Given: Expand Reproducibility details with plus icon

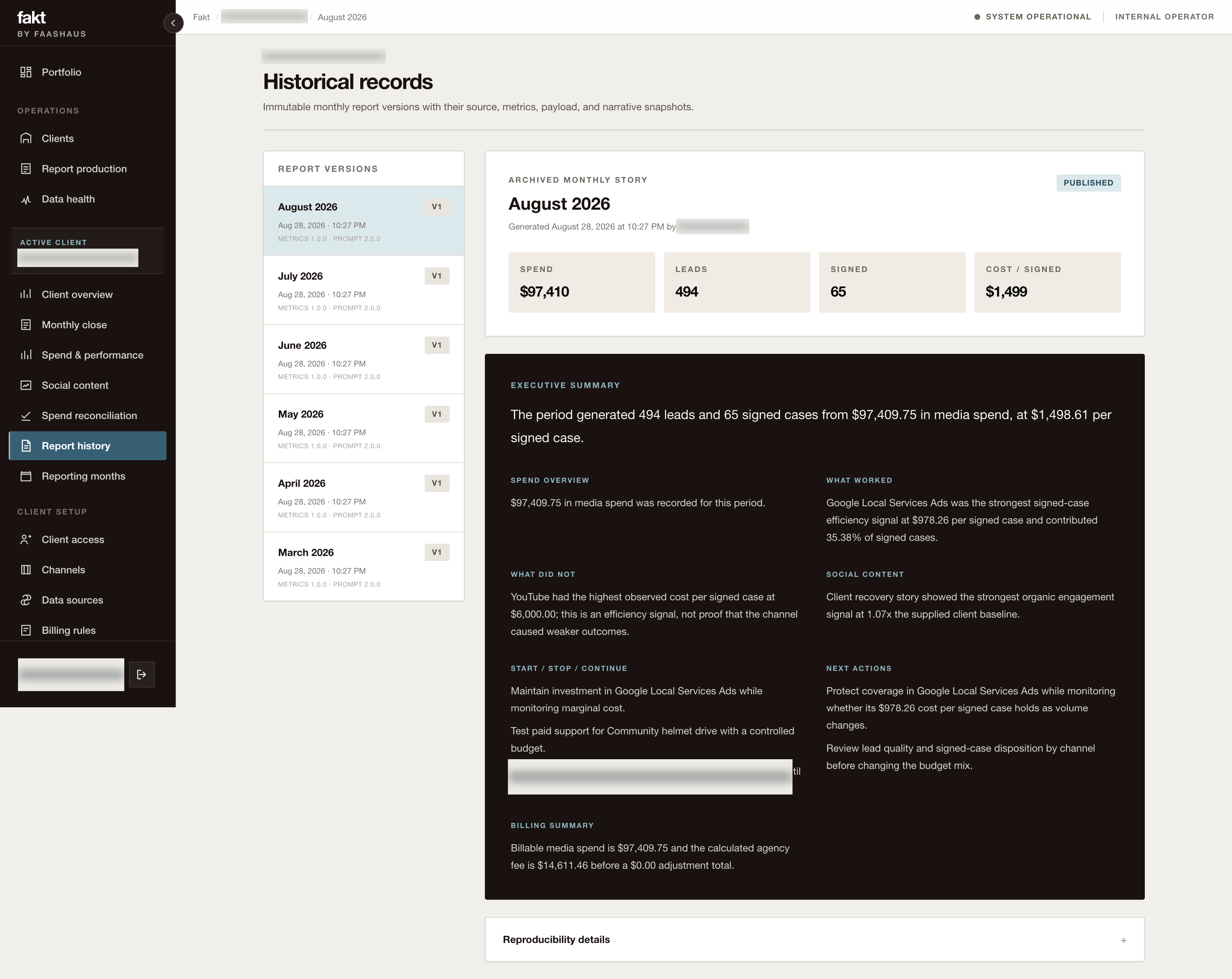Looking at the screenshot, I should tap(1124, 940).
